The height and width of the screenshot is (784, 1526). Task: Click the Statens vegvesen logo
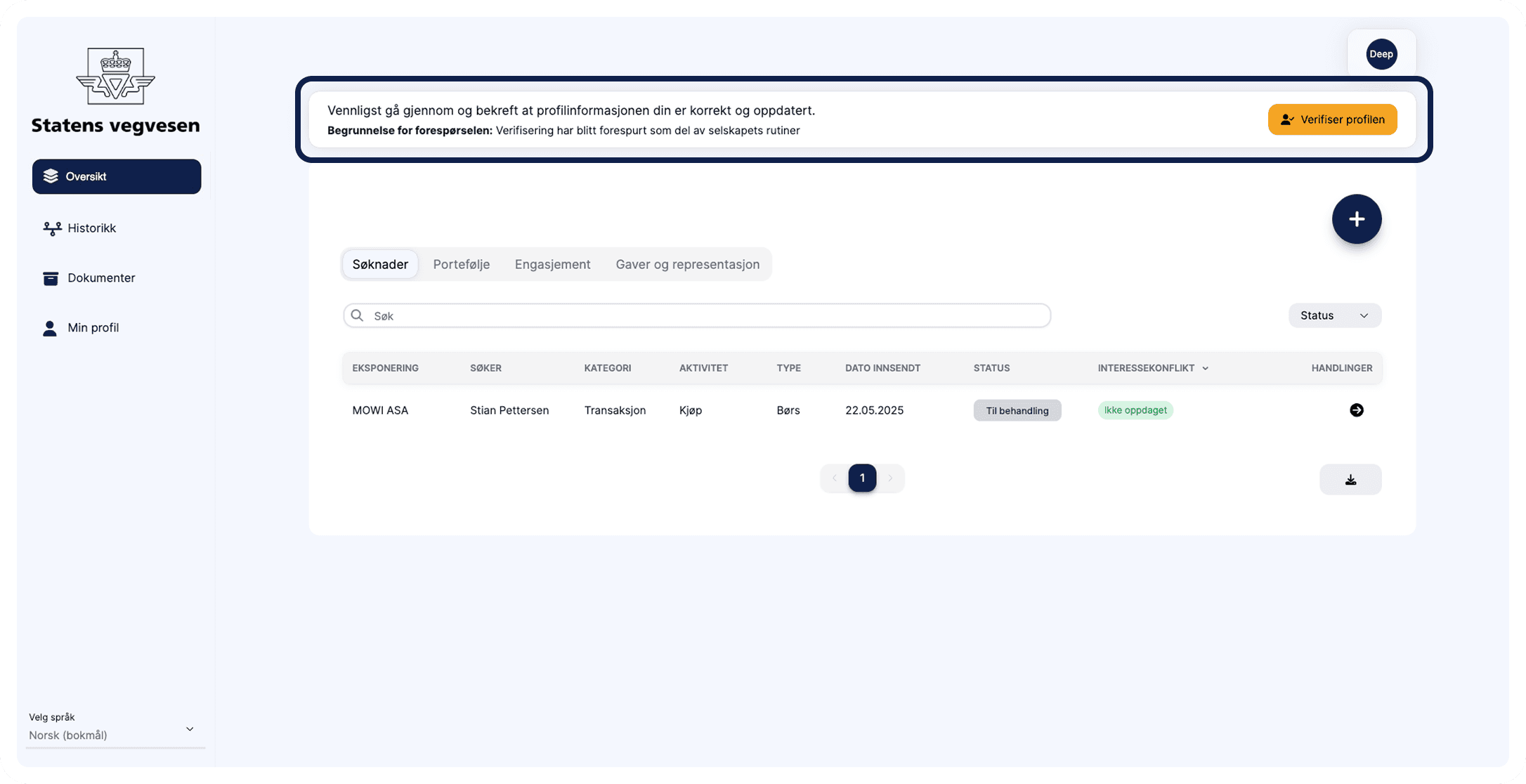click(x=115, y=77)
